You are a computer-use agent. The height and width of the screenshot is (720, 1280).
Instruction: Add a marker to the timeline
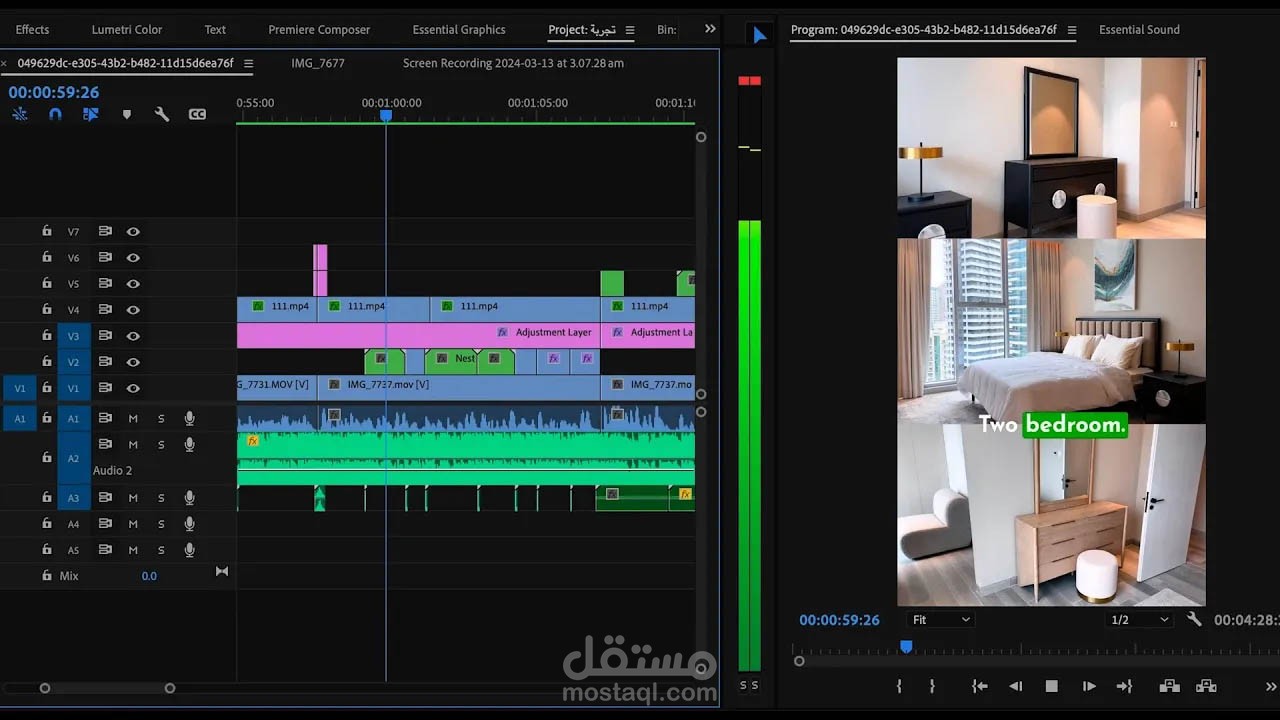127,114
